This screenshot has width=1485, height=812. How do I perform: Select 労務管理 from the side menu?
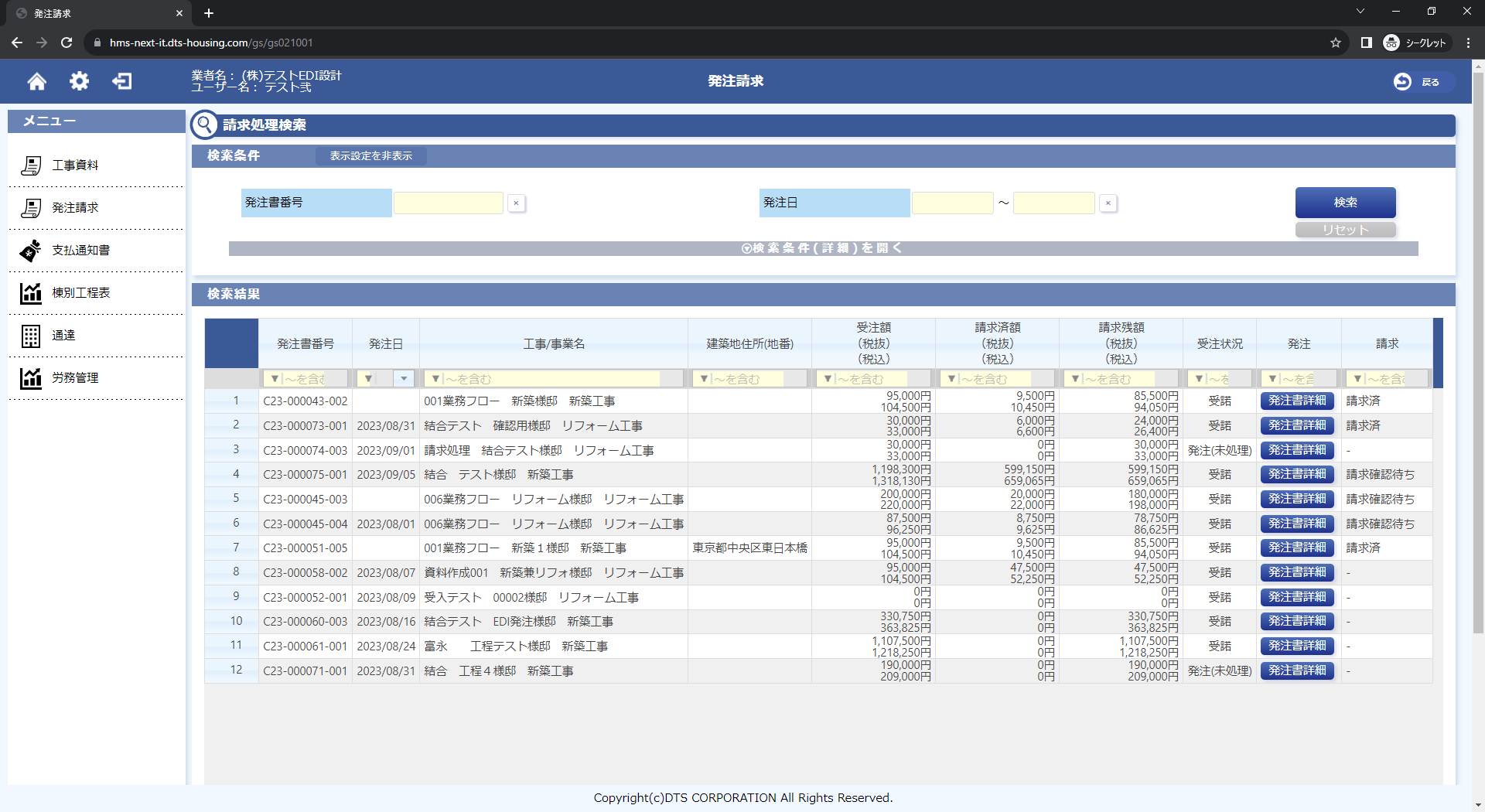[x=75, y=378]
